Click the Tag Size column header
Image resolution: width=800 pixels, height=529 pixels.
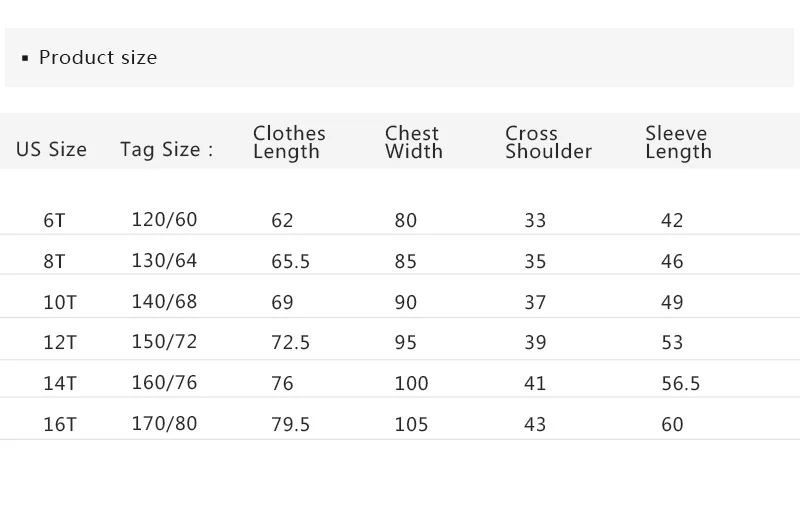pyautogui.click(x=166, y=150)
